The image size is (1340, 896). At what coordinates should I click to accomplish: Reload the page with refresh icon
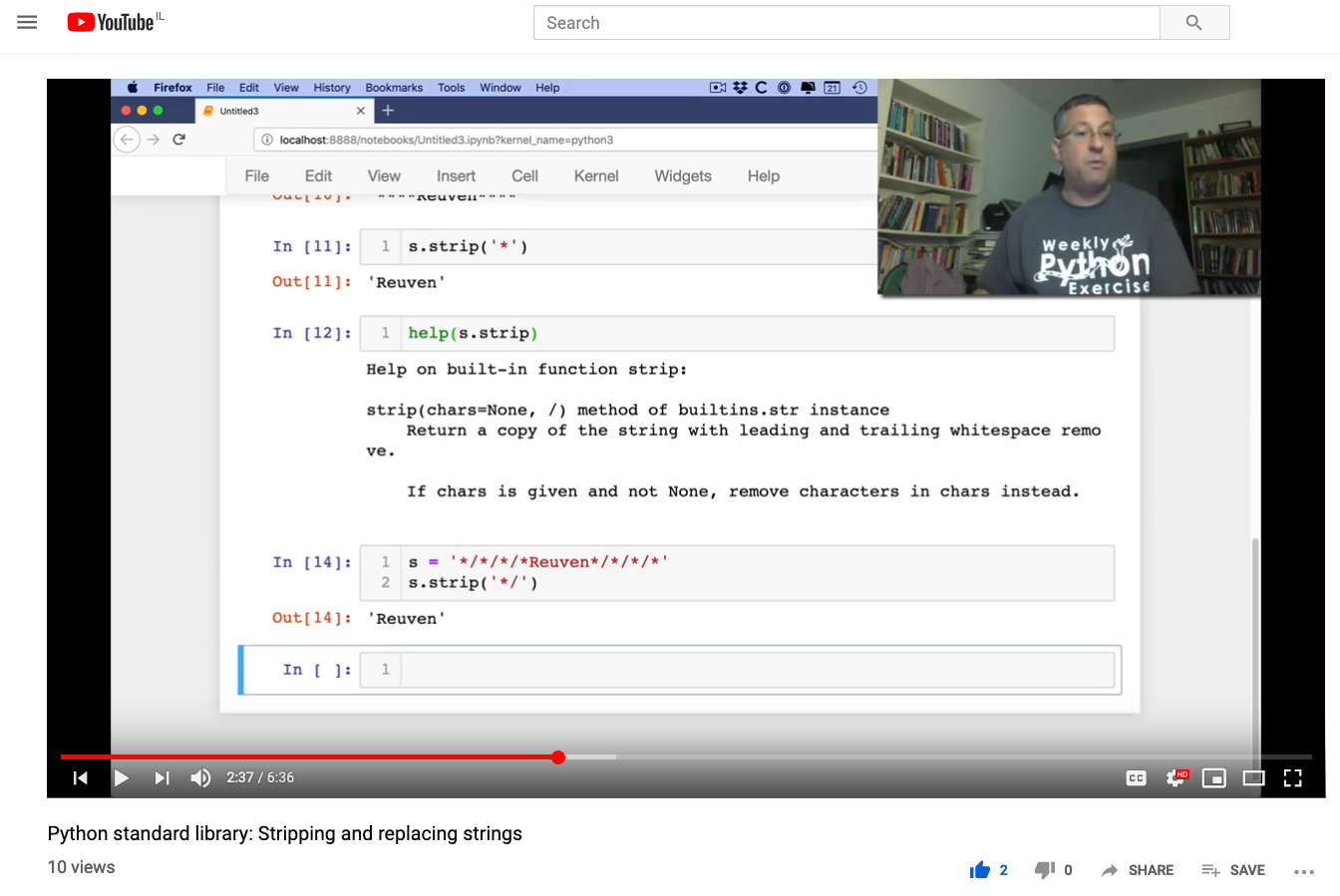pos(178,140)
